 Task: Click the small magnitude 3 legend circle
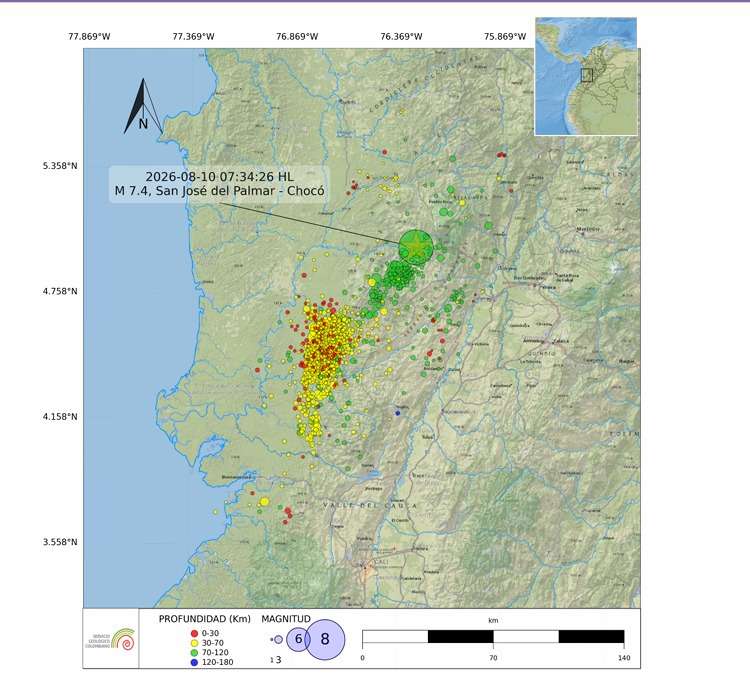point(278,639)
